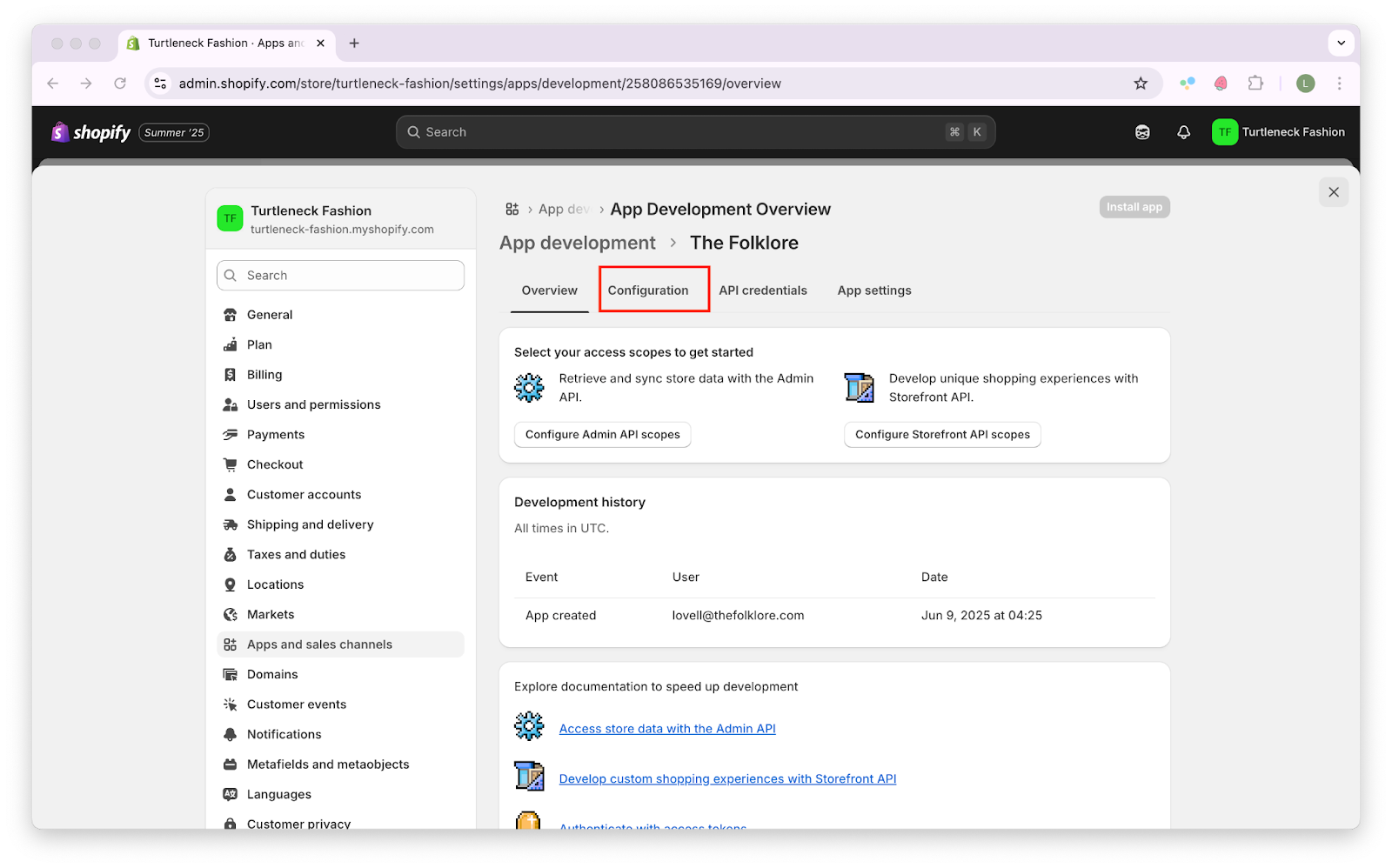This screenshot has width=1392, height=868.
Task: Open the App settings tab
Action: [x=873, y=290]
